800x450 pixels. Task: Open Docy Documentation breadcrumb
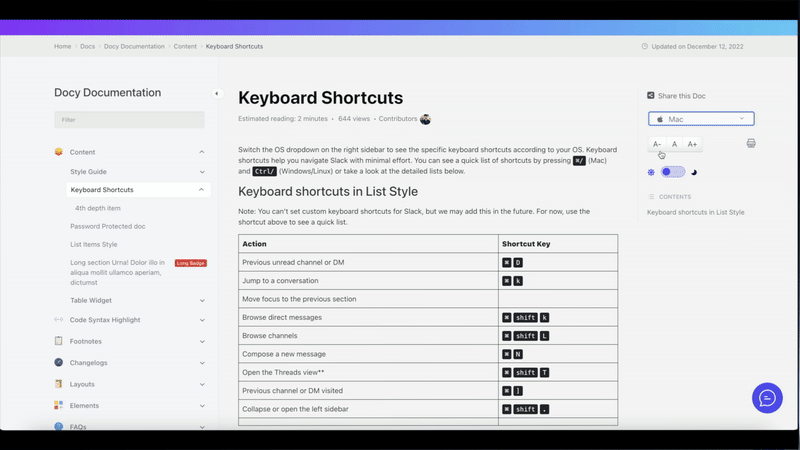(x=134, y=46)
